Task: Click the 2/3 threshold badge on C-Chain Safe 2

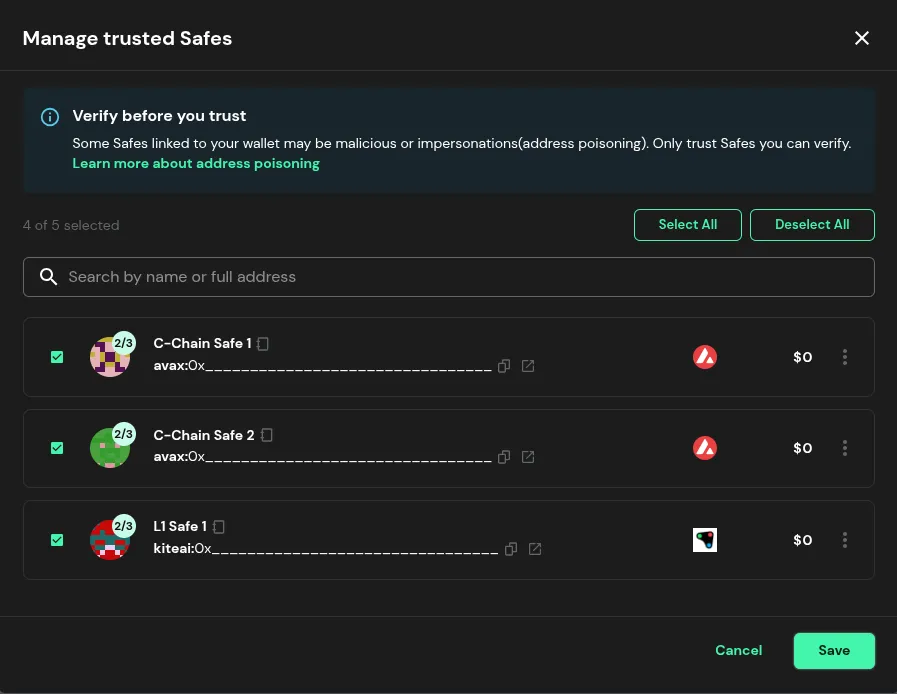Action: pyautogui.click(x=124, y=434)
